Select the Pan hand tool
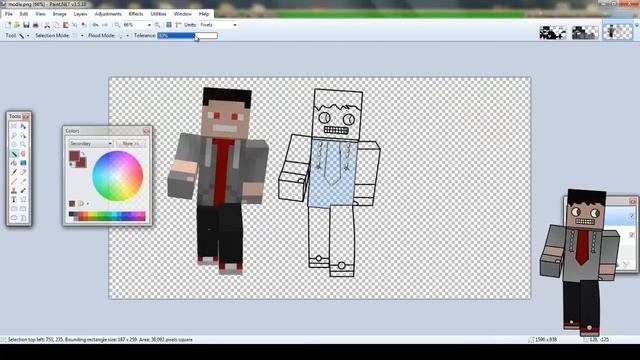 pos(23,154)
